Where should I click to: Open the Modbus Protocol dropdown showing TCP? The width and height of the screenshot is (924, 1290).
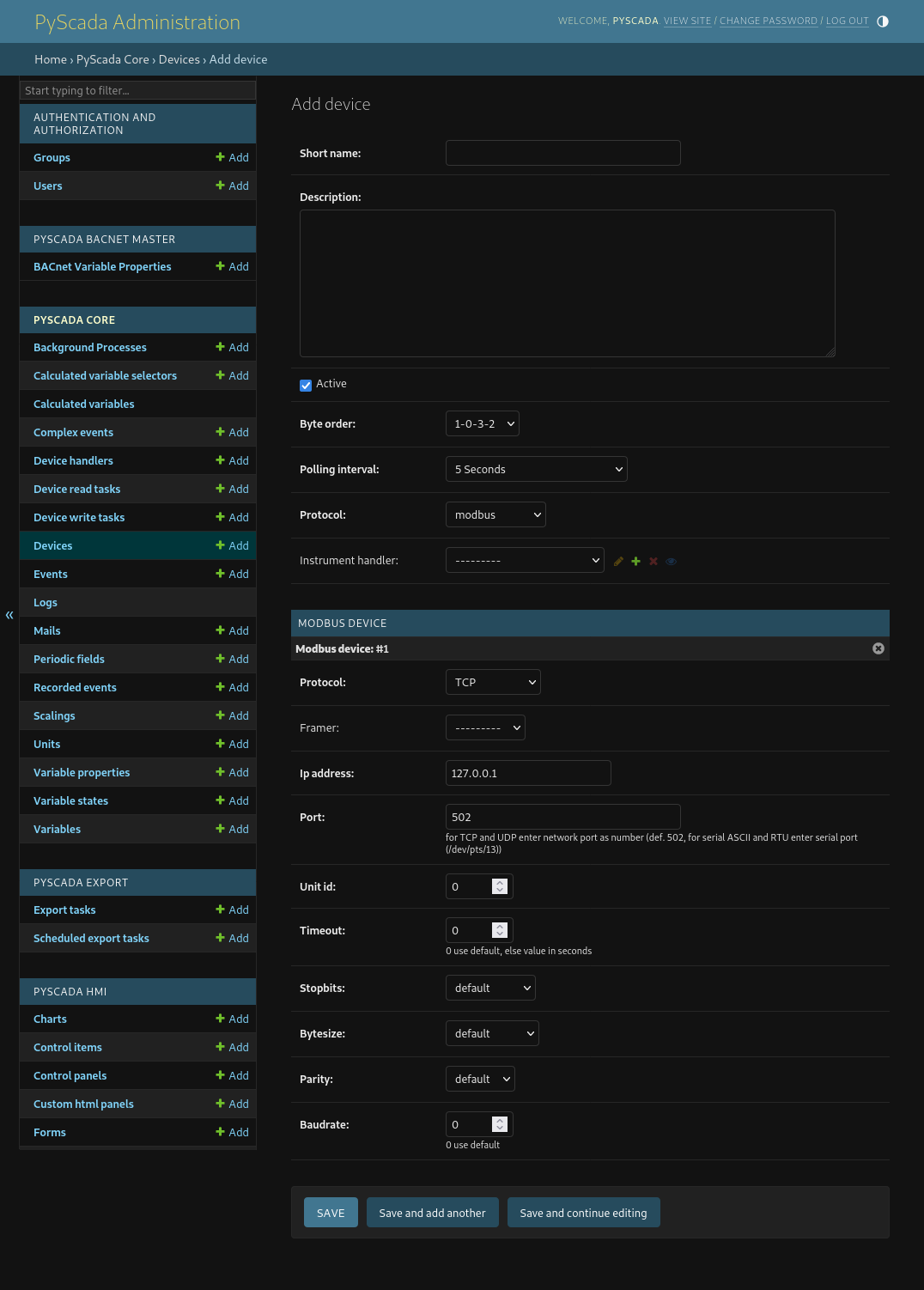493,683
